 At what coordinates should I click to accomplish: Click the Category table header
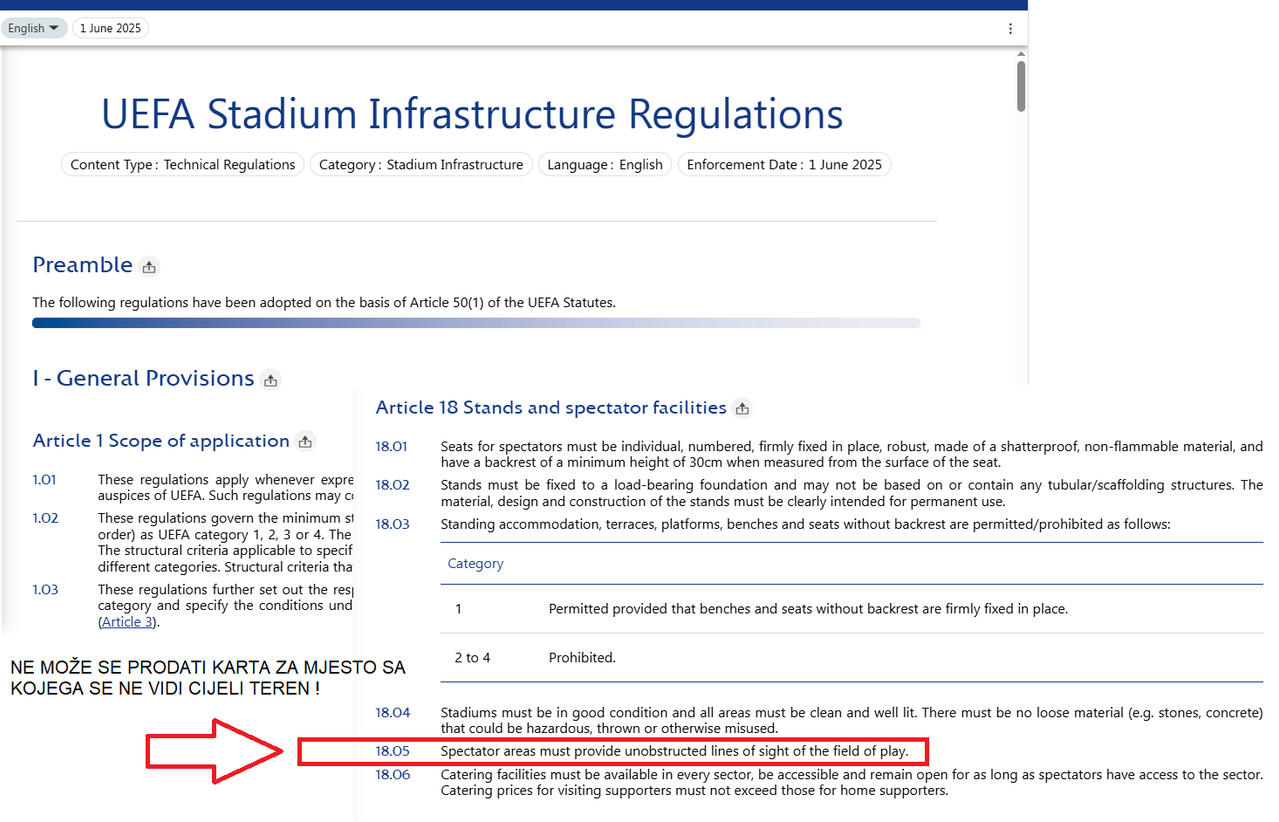click(476, 564)
